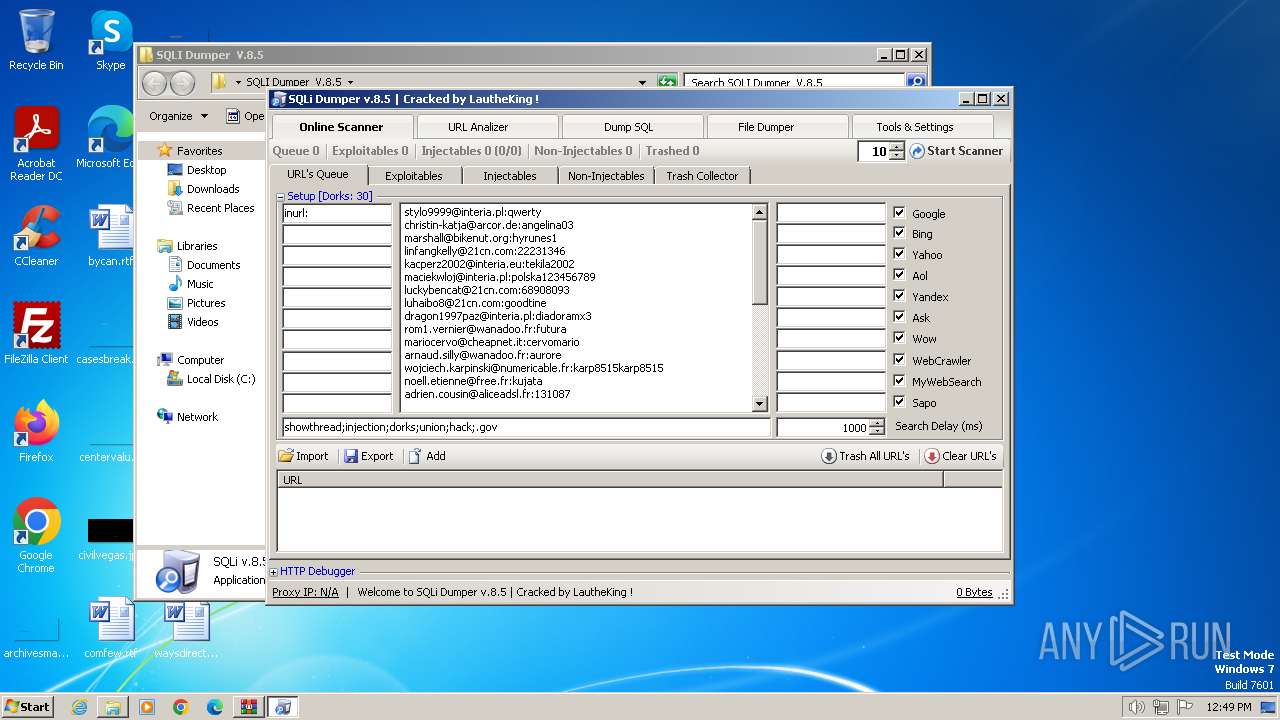Click Search Delay spinner arrows

tap(877, 427)
